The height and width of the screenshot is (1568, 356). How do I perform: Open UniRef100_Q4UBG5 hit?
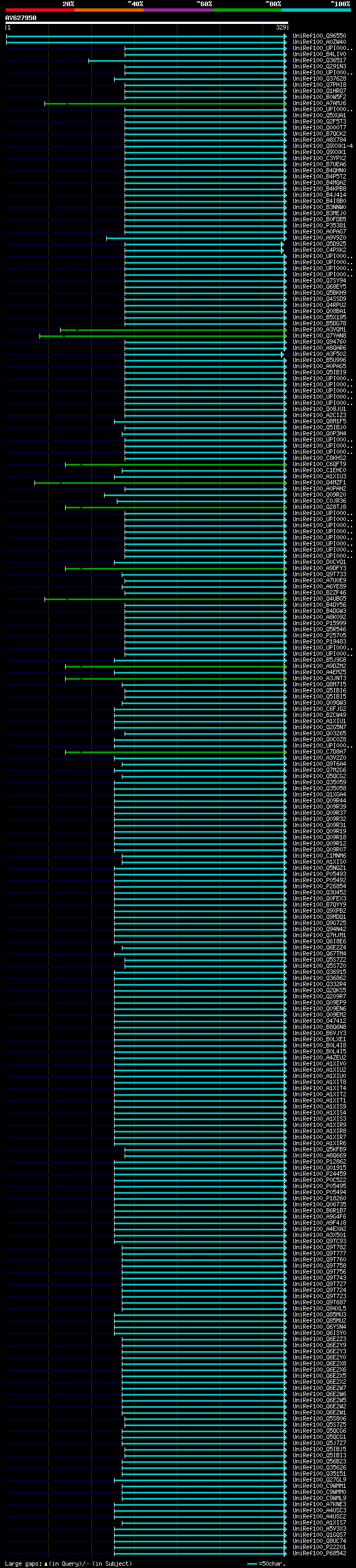319,599
